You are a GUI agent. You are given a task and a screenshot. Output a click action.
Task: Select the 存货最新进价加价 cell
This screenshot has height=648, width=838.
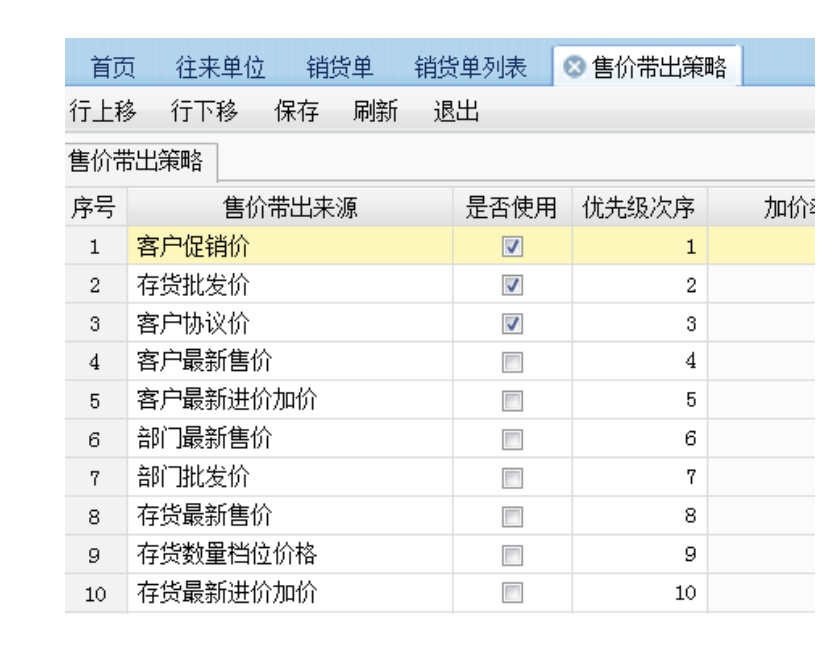pos(290,593)
